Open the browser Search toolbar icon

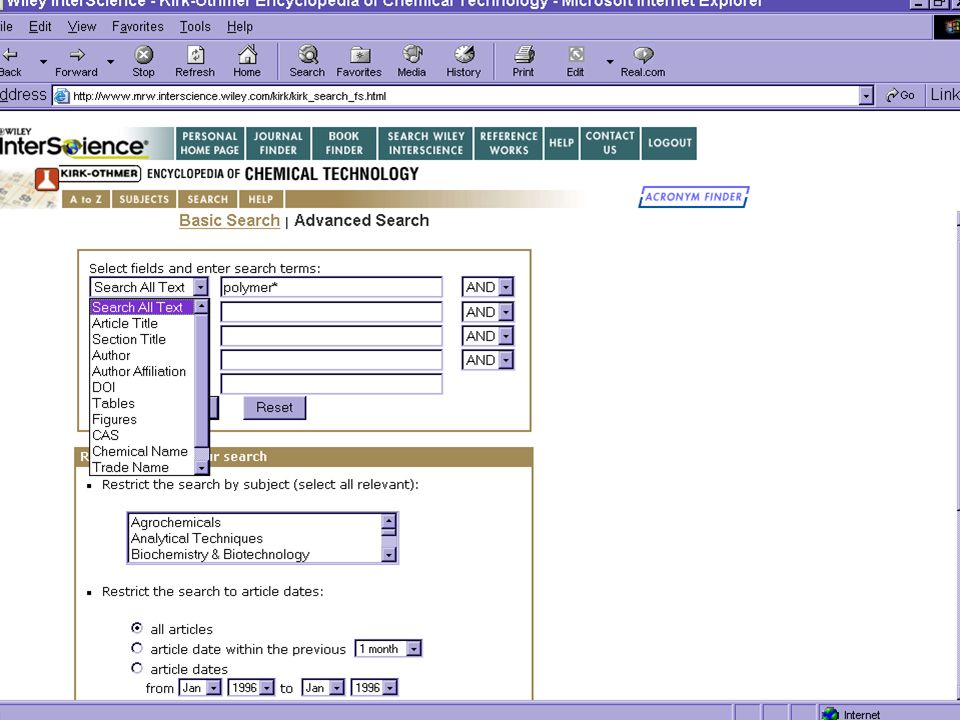308,55
